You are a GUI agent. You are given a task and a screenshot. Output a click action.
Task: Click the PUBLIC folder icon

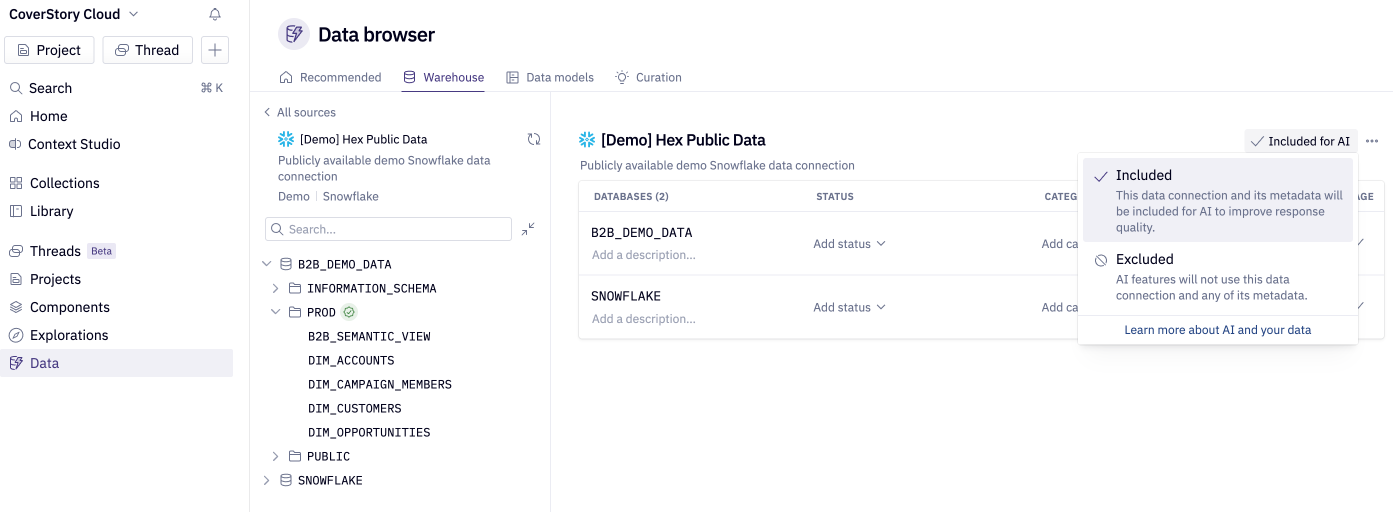tap(295, 456)
